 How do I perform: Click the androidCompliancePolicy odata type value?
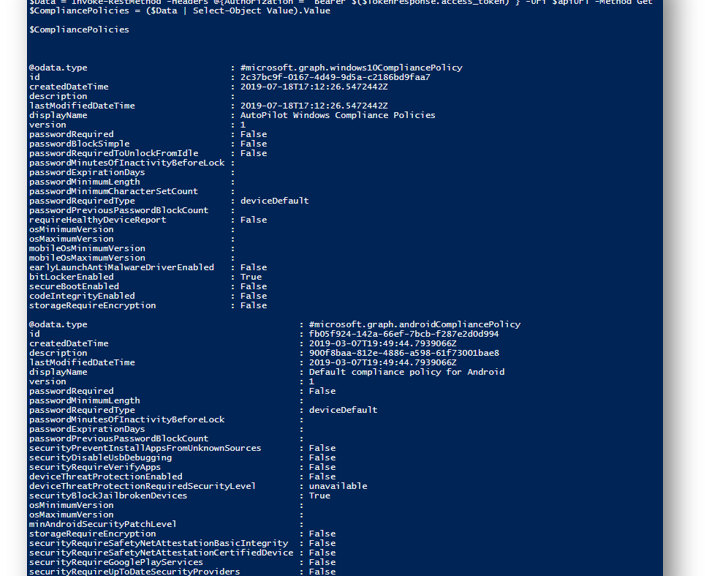[x=415, y=325]
